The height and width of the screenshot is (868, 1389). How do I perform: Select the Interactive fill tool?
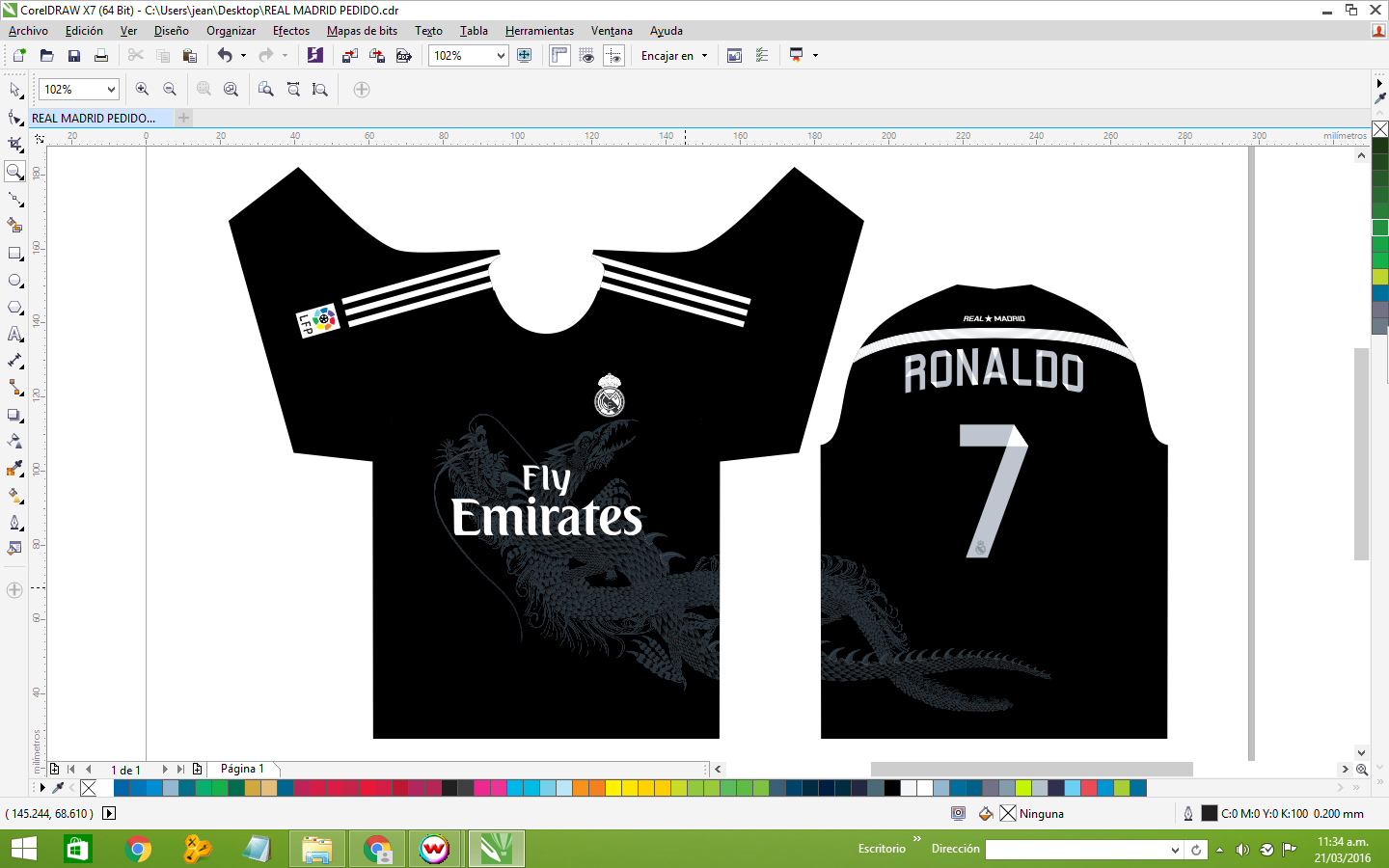[14, 496]
